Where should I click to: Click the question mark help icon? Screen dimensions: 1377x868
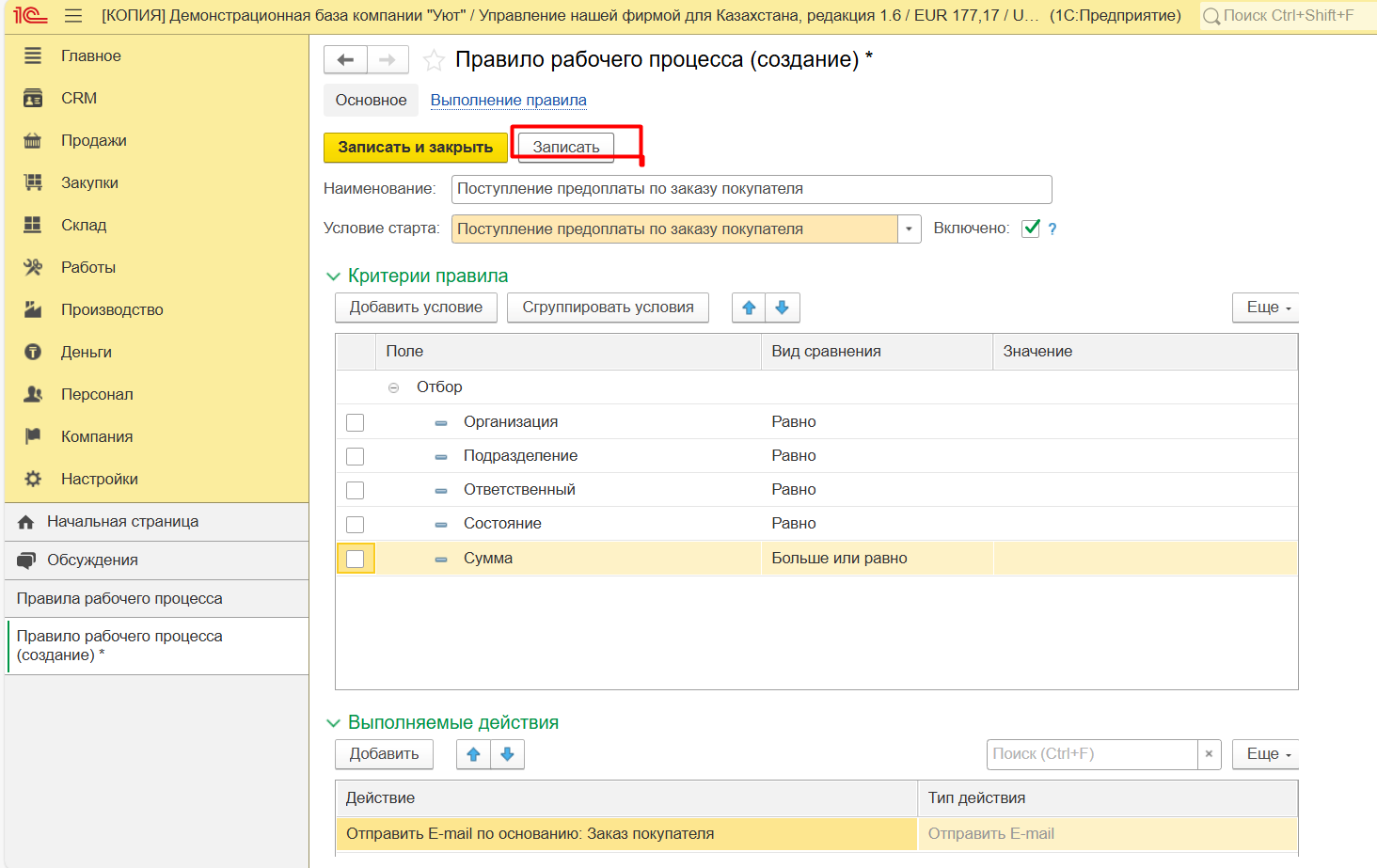click(1053, 229)
